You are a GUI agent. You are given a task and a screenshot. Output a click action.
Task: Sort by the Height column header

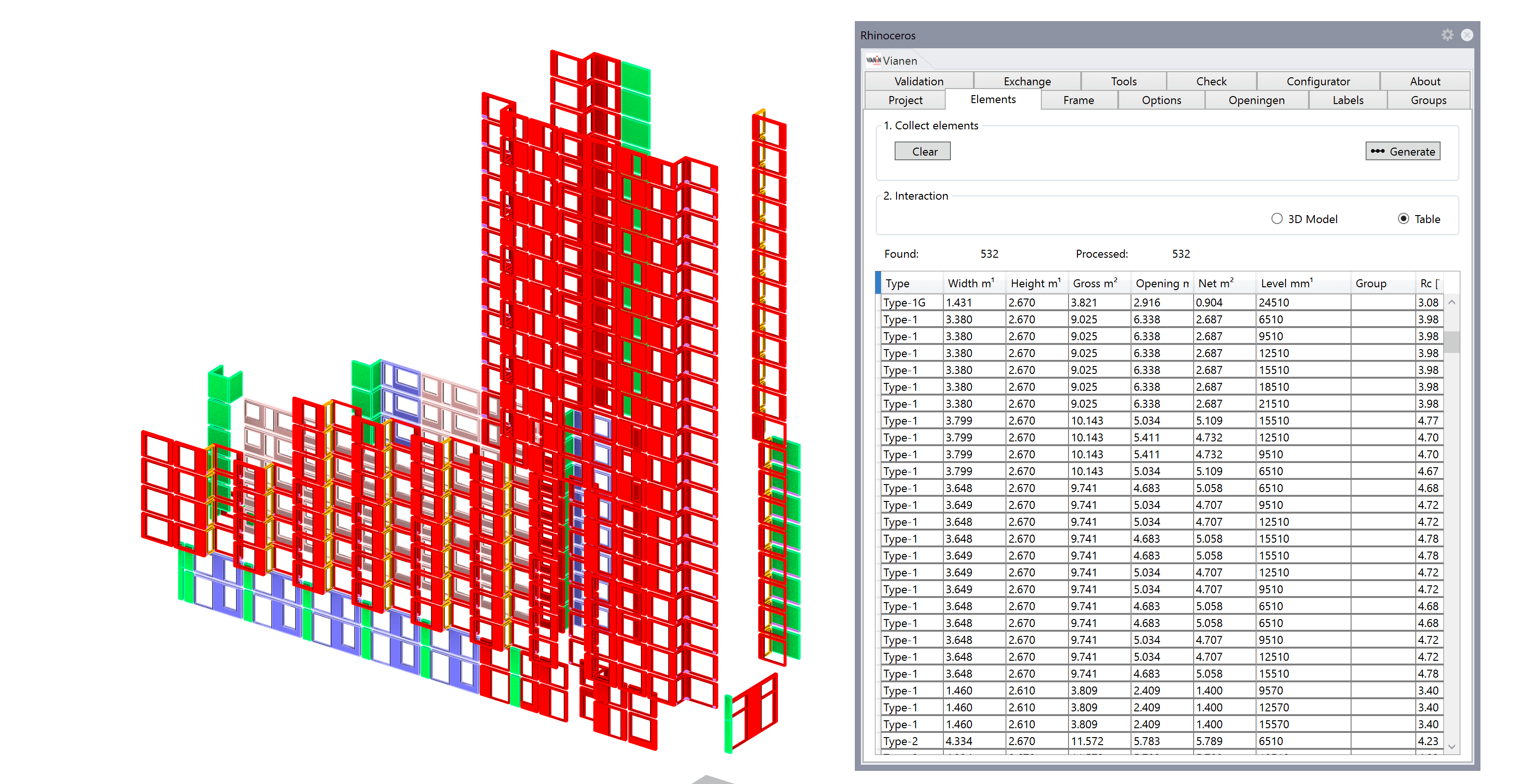[x=1037, y=284]
